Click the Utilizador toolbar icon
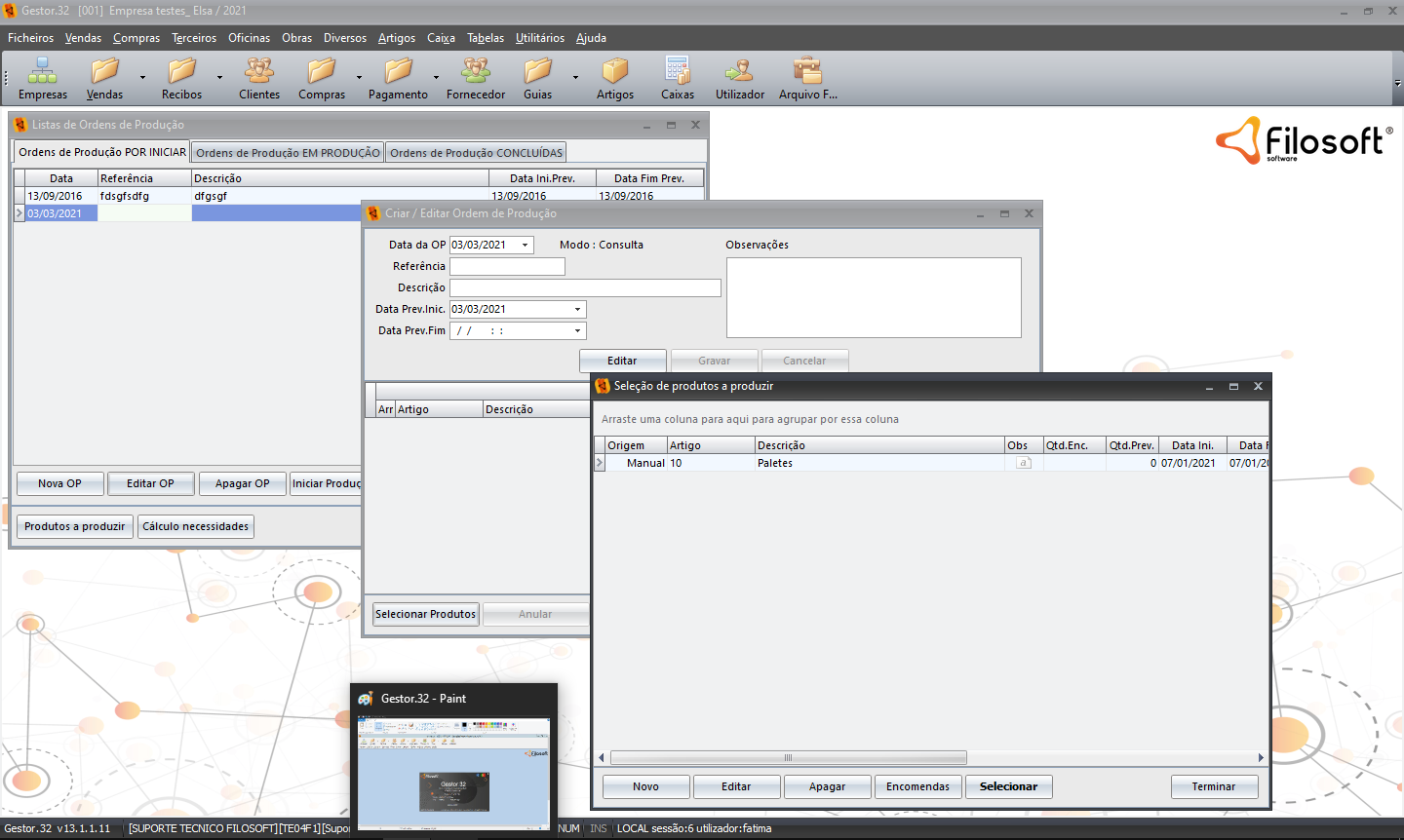The height and width of the screenshot is (840, 1404). pyautogui.click(x=739, y=72)
